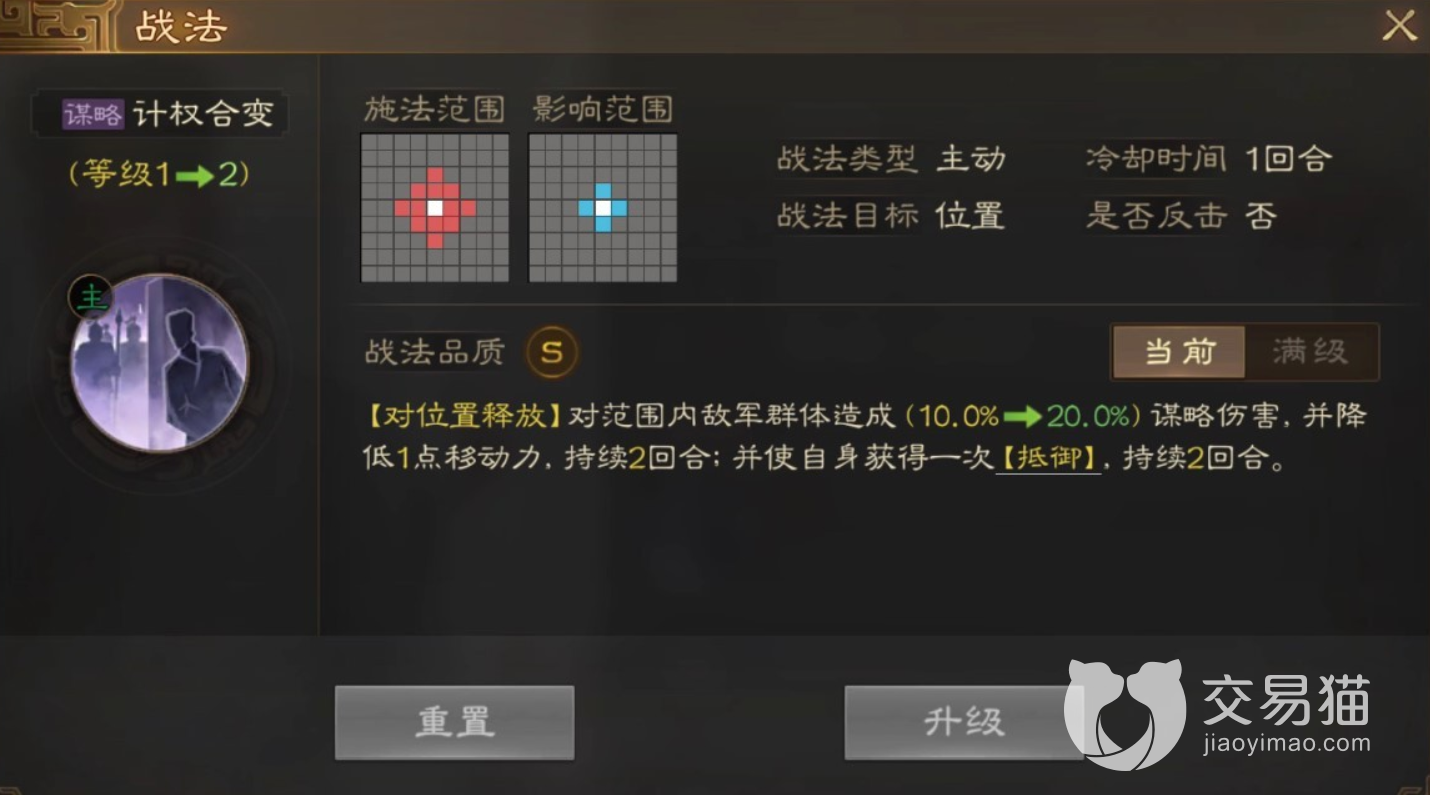Click the S quality rank badge

coord(552,352)
